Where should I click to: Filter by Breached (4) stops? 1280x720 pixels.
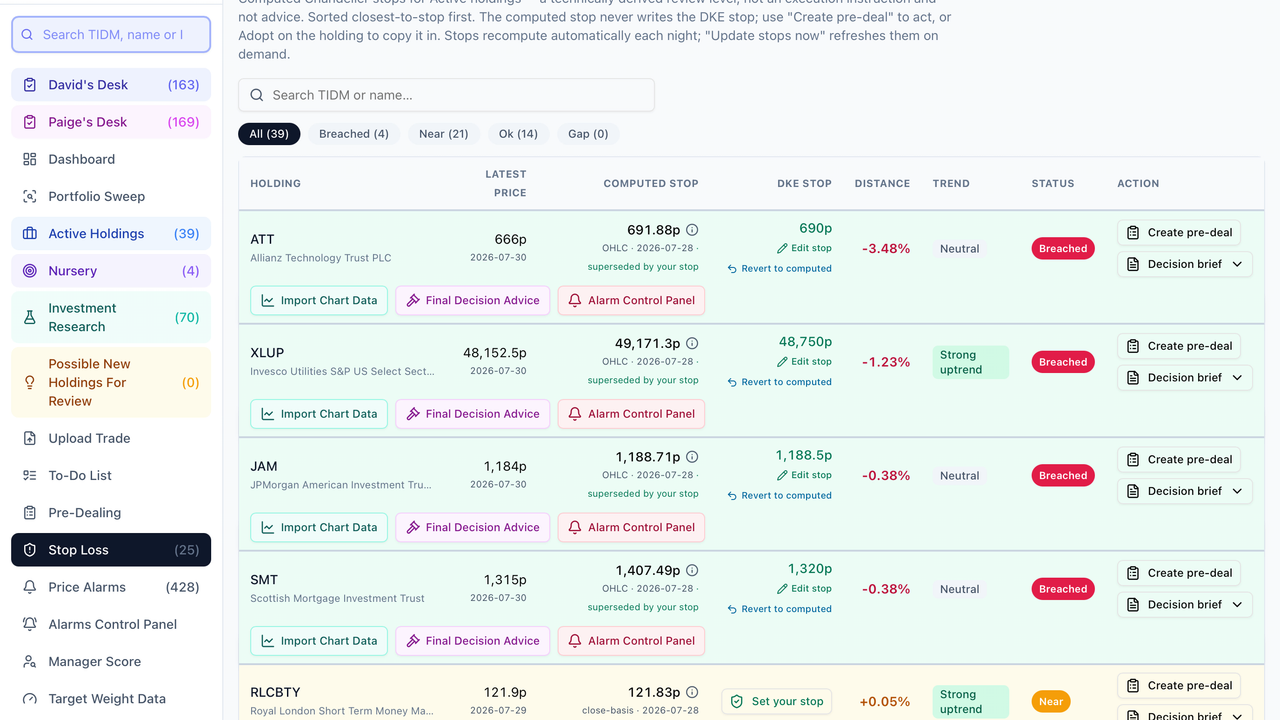tap(354, 134)
